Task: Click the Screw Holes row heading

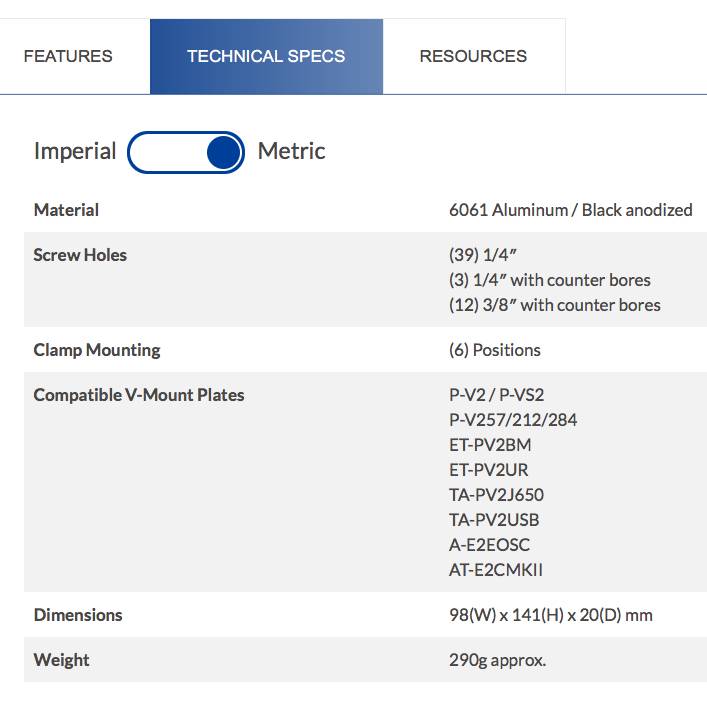Action: 80,255
